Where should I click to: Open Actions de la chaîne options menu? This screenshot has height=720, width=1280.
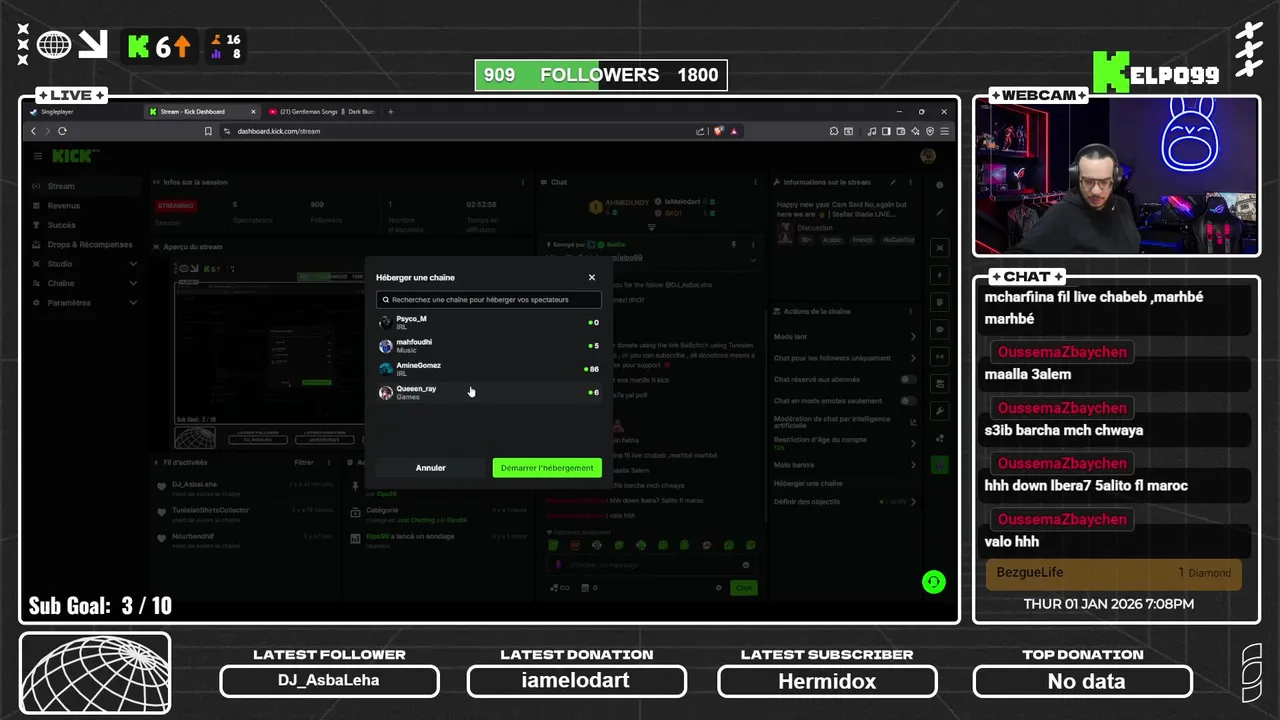point(913,312)
